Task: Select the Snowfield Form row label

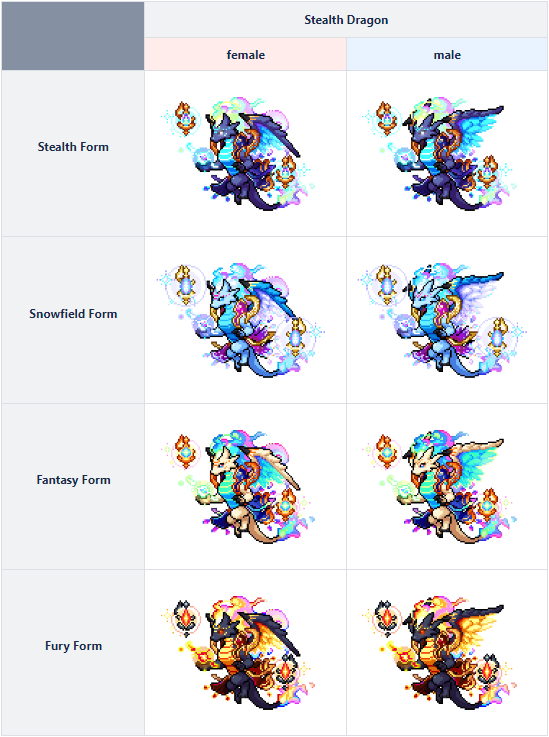Action: point(73,314)
